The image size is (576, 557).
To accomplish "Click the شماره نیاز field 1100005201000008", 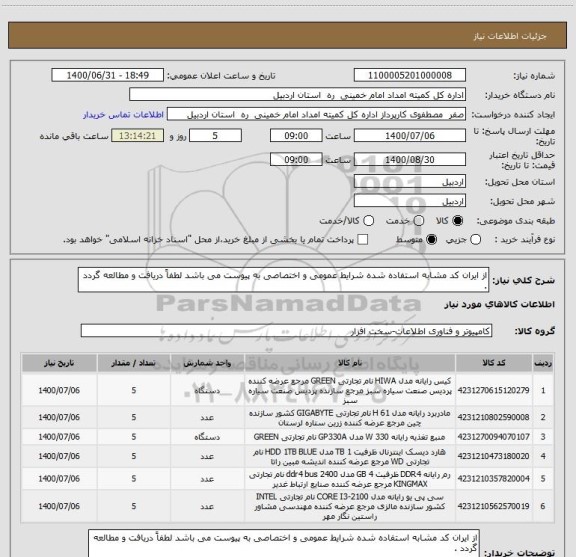I will [410, 75].
